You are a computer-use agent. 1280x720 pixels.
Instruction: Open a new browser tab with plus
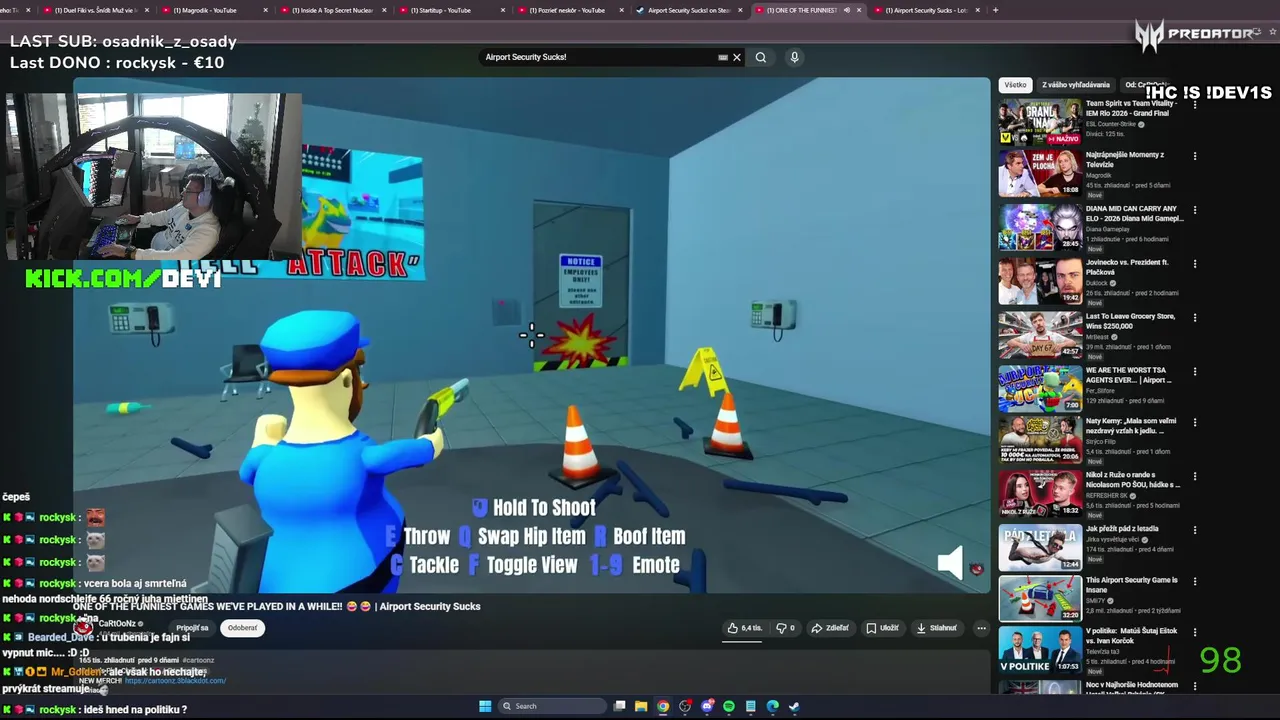point(995,10)
